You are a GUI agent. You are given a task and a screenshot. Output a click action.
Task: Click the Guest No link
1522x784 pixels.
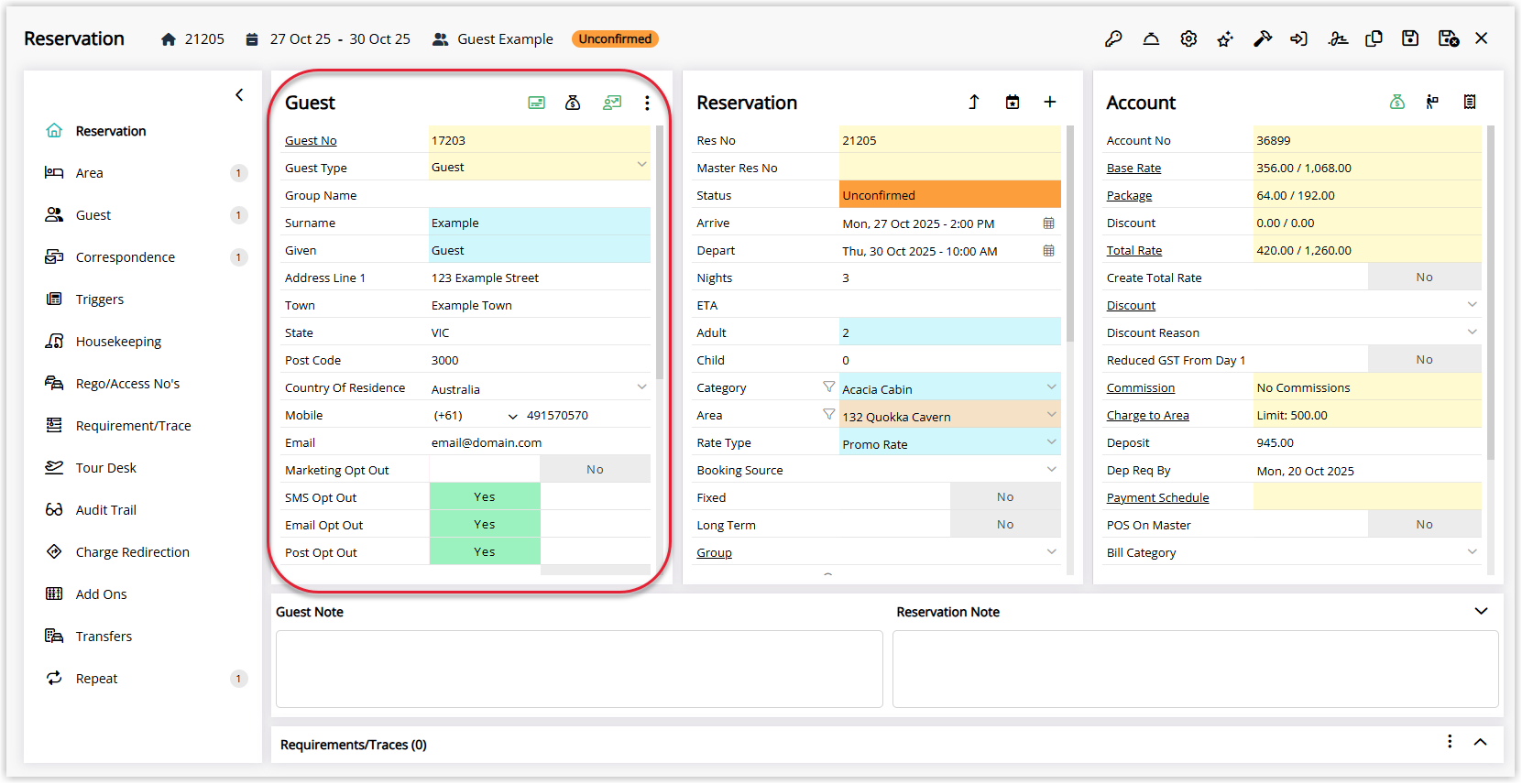point(311,140)
